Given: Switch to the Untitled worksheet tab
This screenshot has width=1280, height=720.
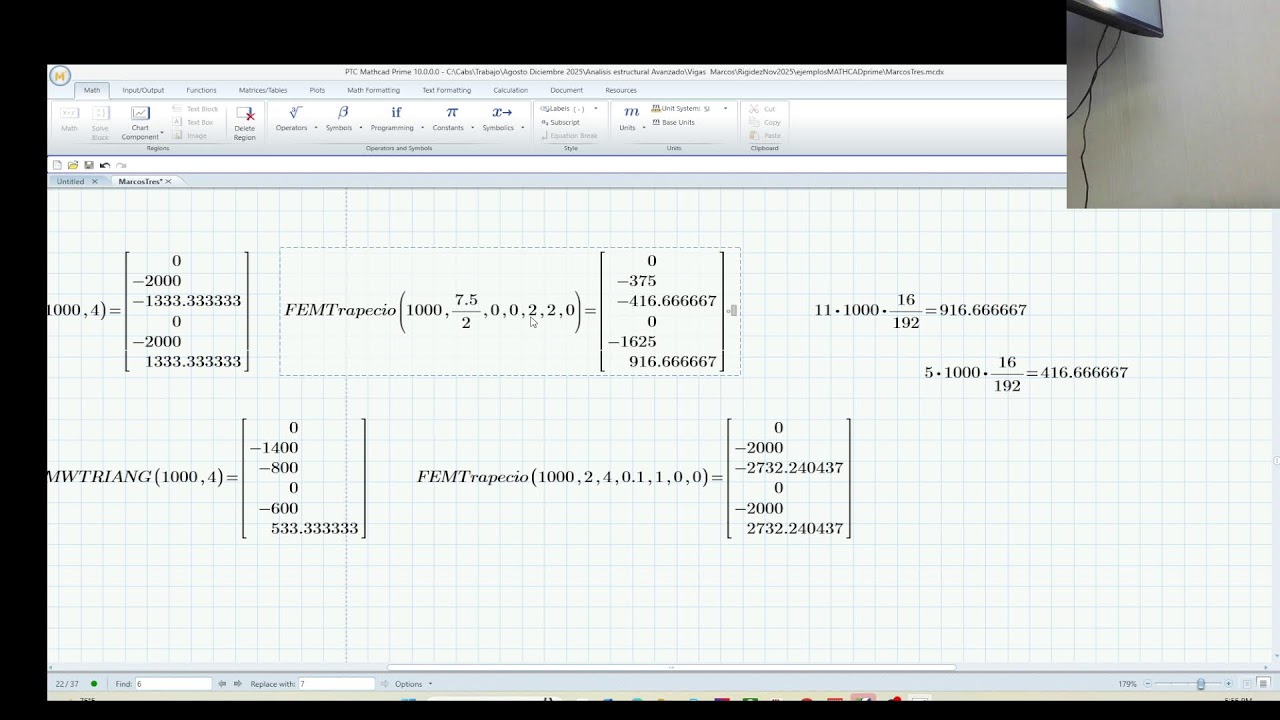Looking at the screenshot, I should tap(70, 181).
